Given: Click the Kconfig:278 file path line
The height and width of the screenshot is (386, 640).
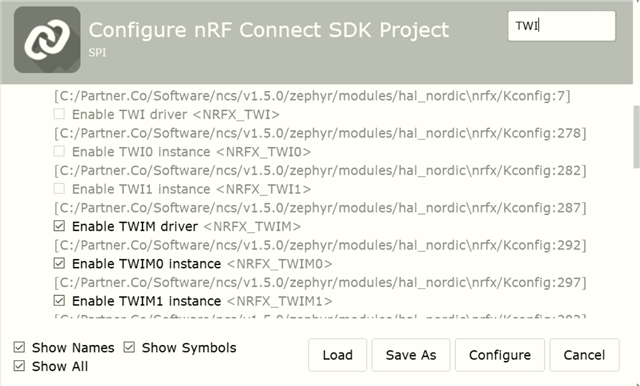Looking at the screenshot, I should tap(320, 133).
